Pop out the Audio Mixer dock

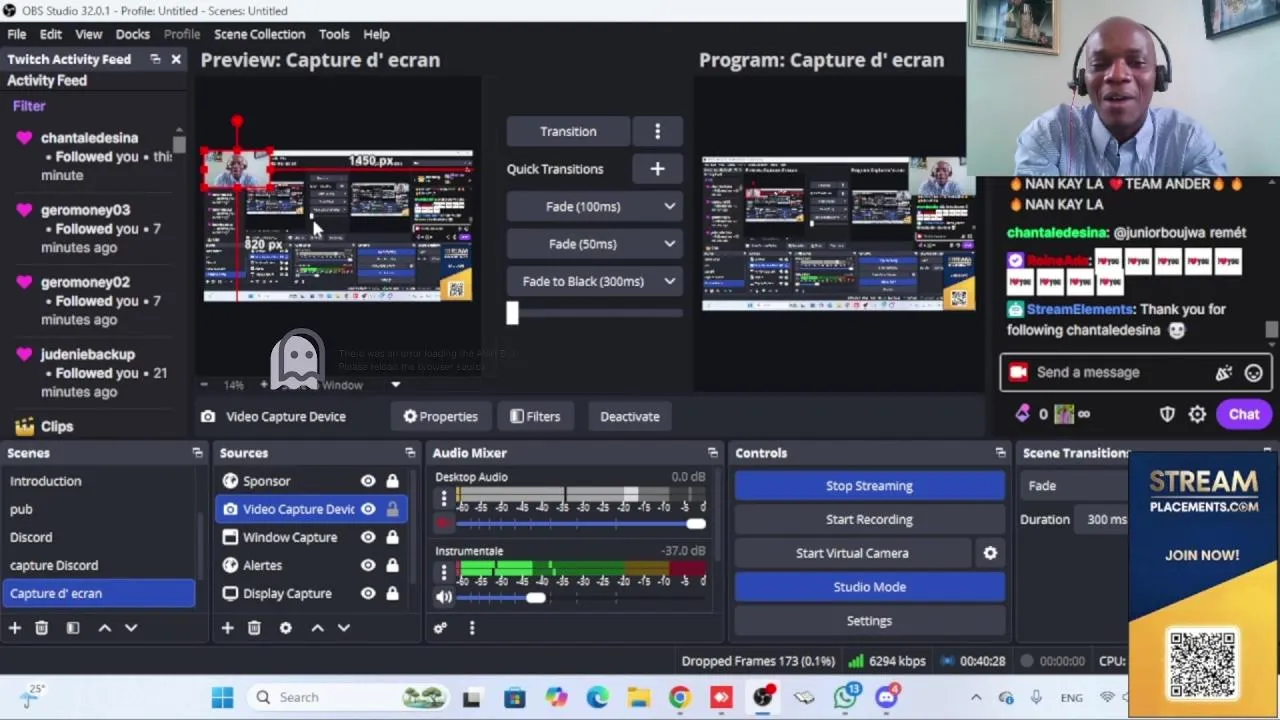tap(712, 453)
